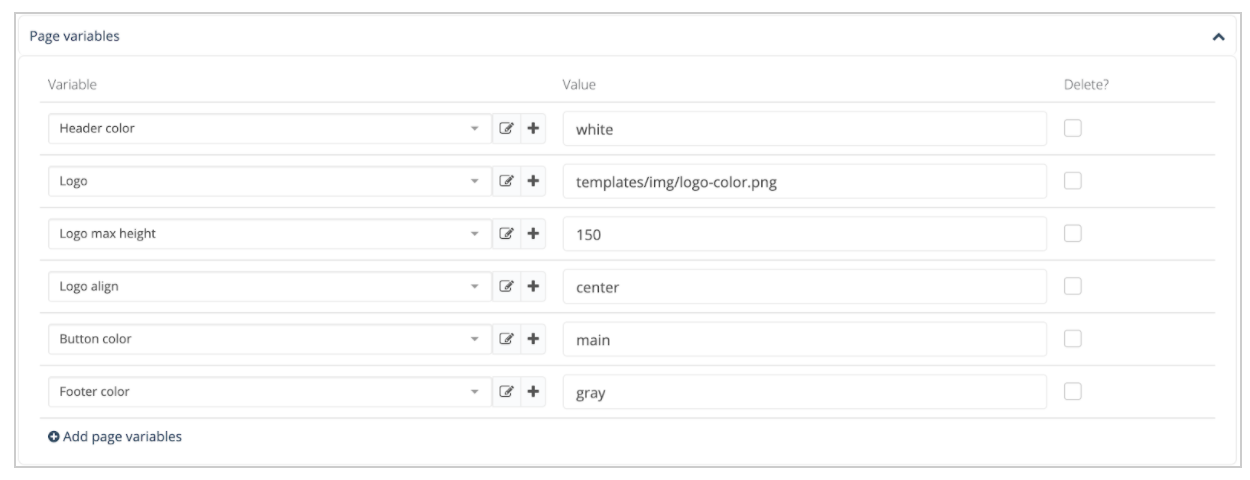This screenshot has height=480, width=1250.
Task: Click edit icon next to Logo max height
Action: pyautogui.click(x=506, y=234)
